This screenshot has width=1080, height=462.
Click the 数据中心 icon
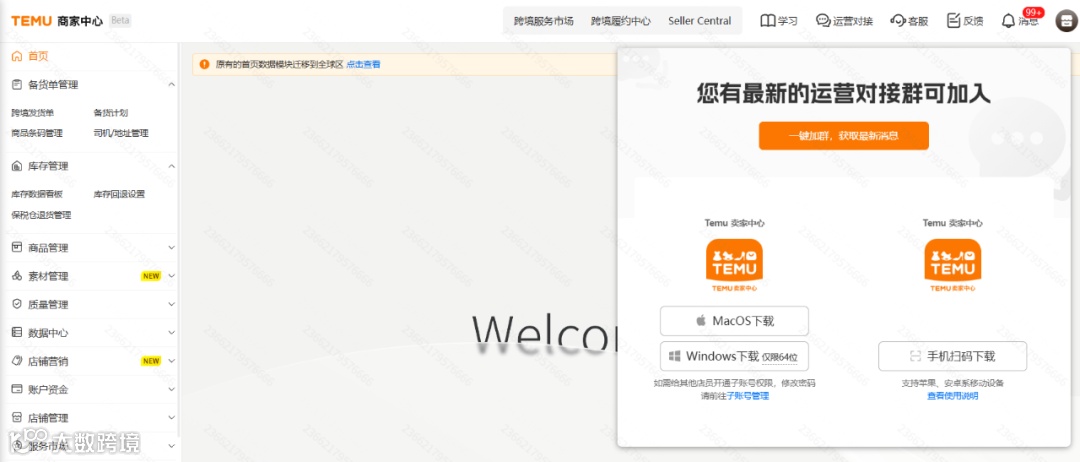point(17,333)
